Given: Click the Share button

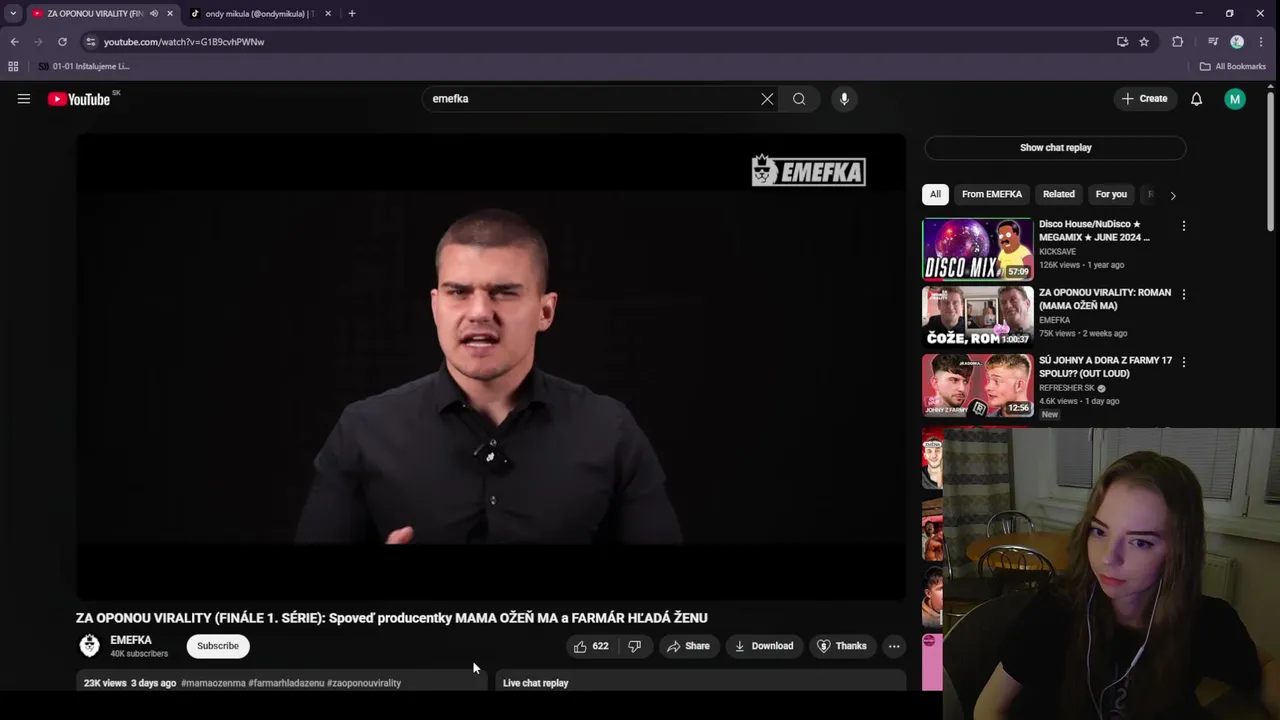Looking at the screenshot, I should click(688, 646).
